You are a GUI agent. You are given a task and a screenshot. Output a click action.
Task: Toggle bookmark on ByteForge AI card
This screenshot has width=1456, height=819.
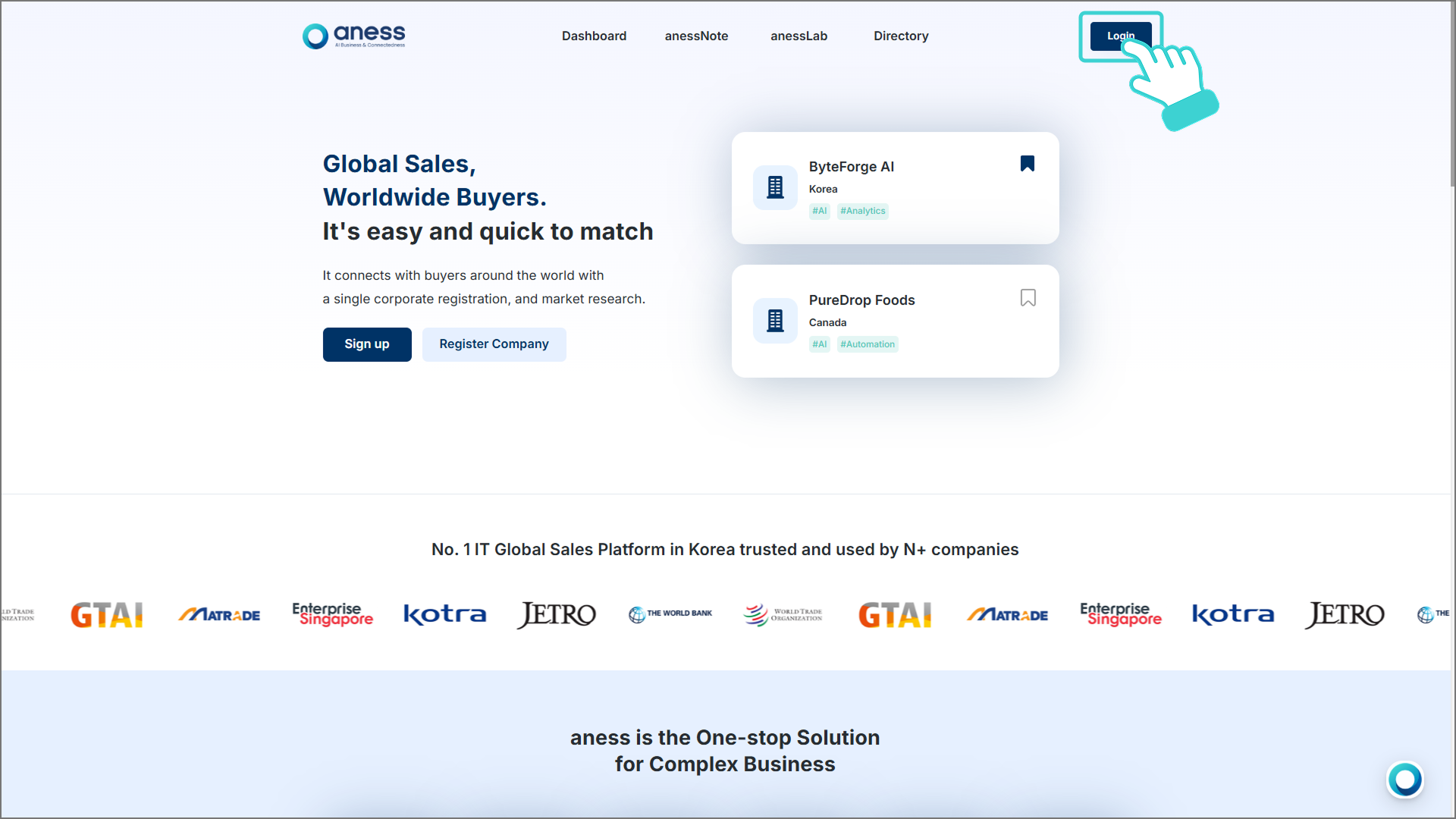point(1027,164)
